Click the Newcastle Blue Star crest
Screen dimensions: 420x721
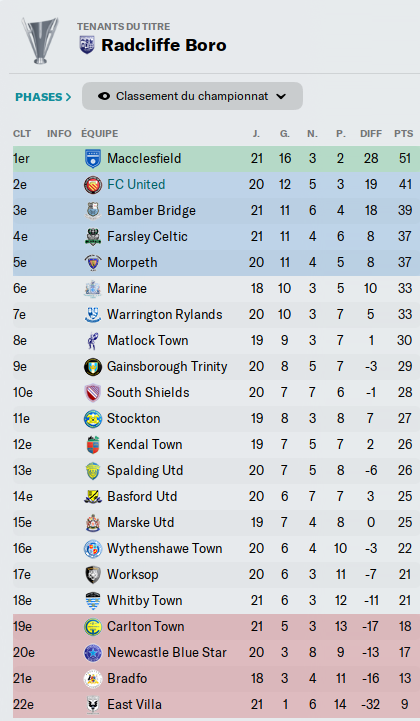(93, 653)
